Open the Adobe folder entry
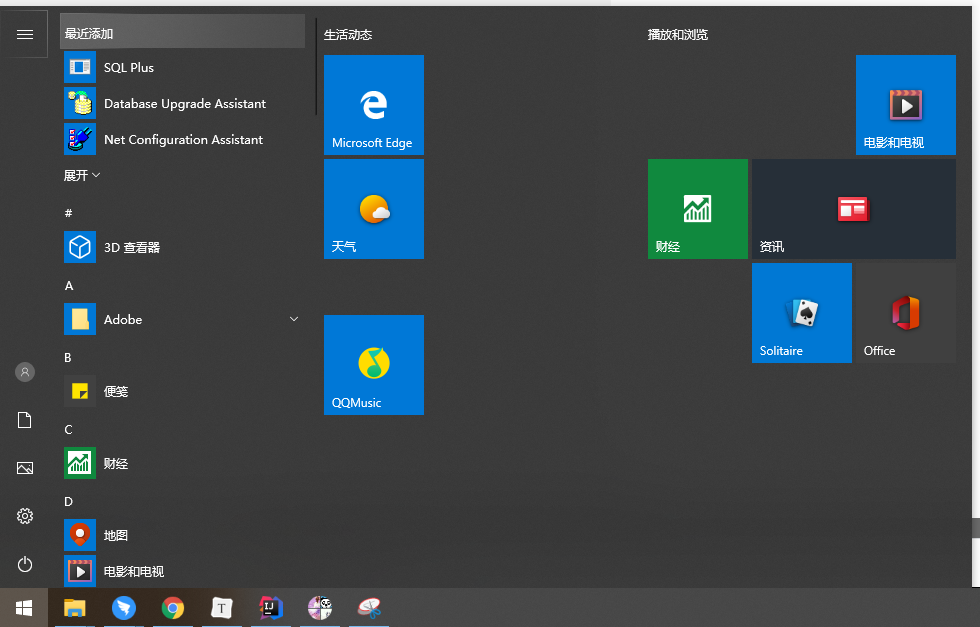This screenshot has width=980, height=627. (x=184, y=319)
